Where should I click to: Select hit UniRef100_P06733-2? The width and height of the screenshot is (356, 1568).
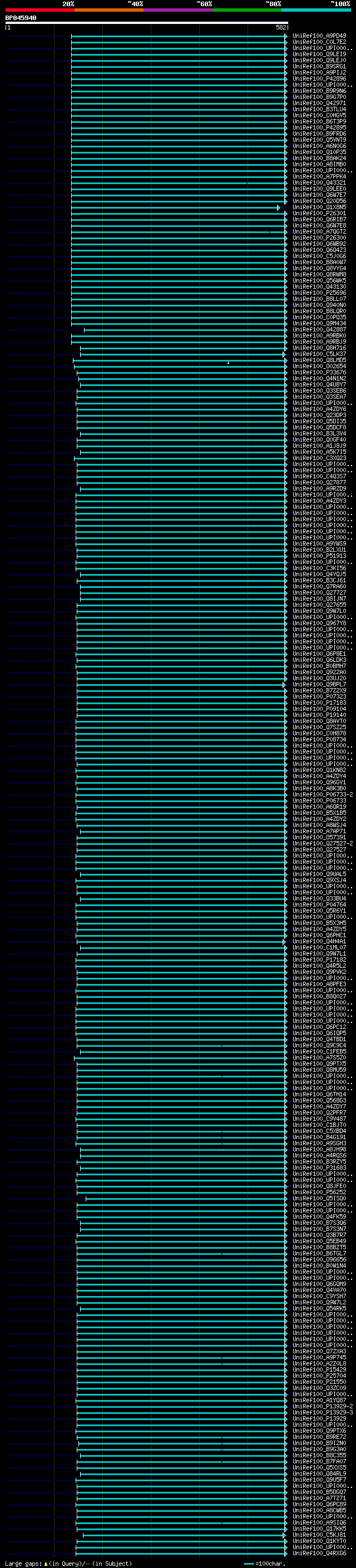[323, 794]
